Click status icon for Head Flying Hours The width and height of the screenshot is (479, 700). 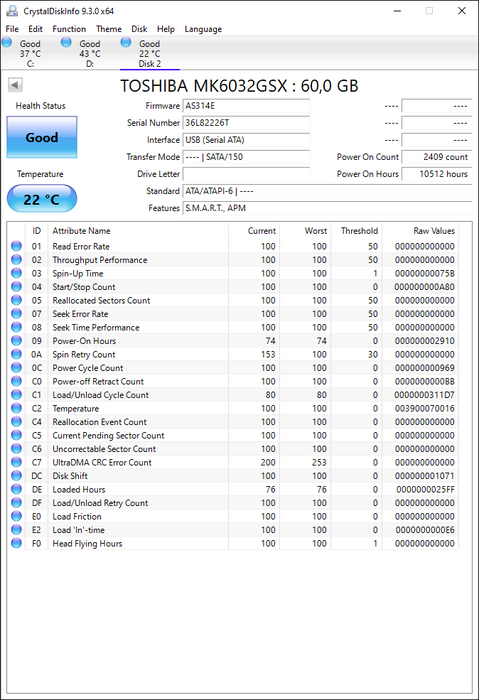tap(17, 543)
